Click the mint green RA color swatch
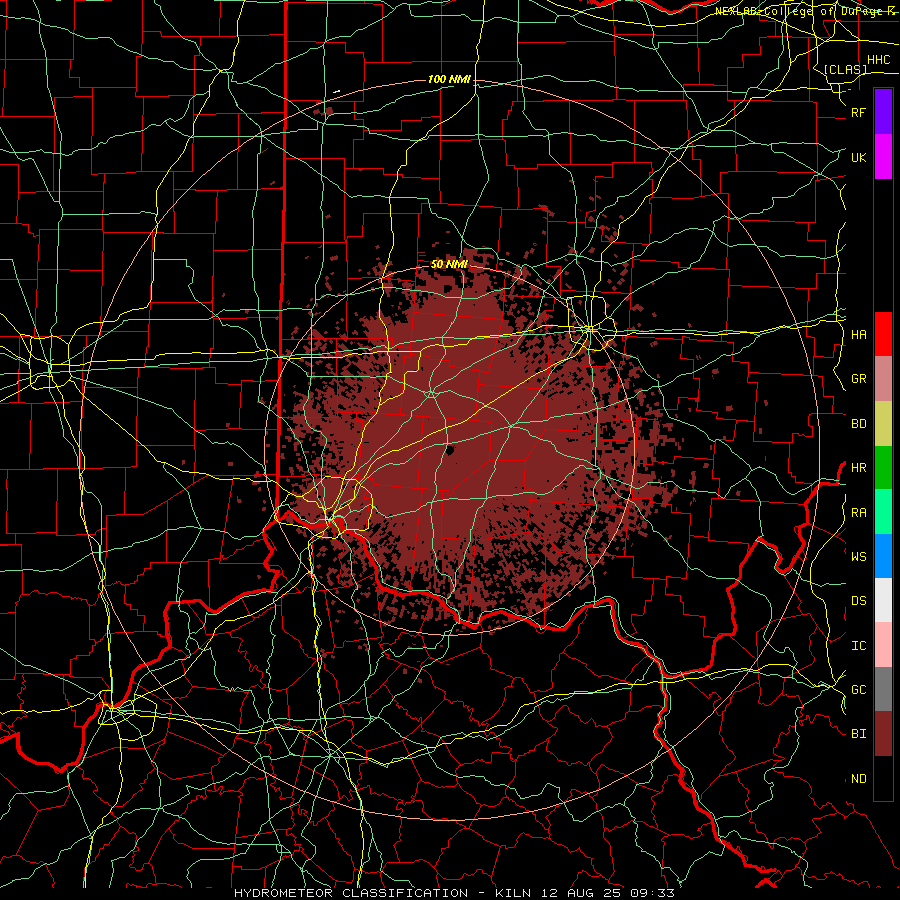The image size is (900, 900). (x=883, y=512)
